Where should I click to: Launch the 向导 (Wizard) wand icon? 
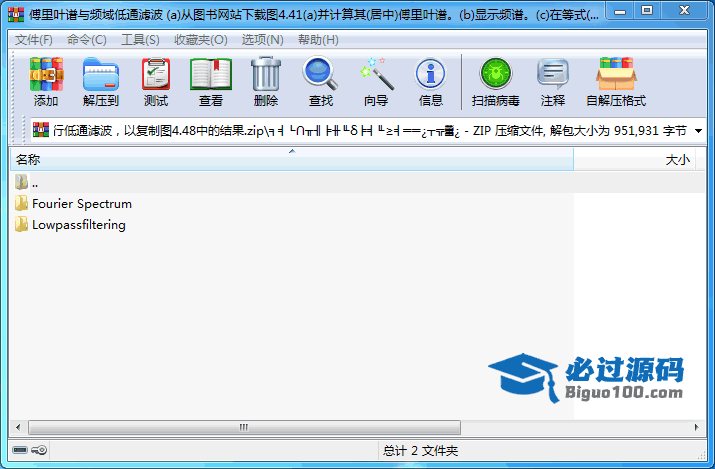(376, 73)
